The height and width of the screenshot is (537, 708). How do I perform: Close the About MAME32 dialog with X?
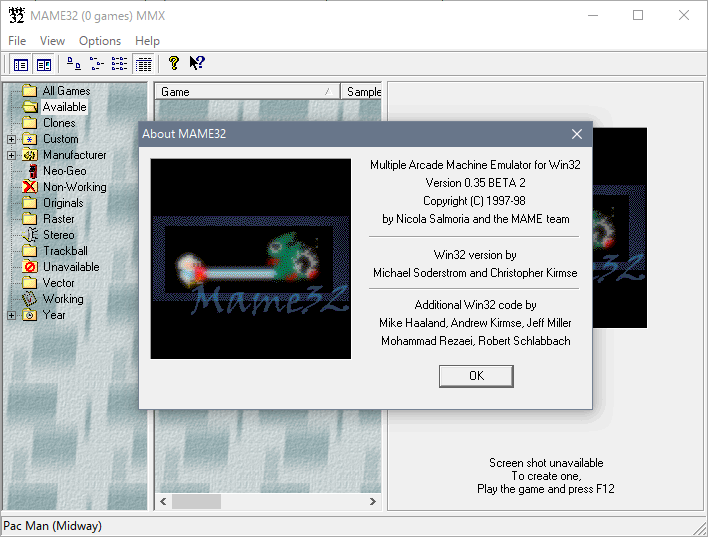576,134
